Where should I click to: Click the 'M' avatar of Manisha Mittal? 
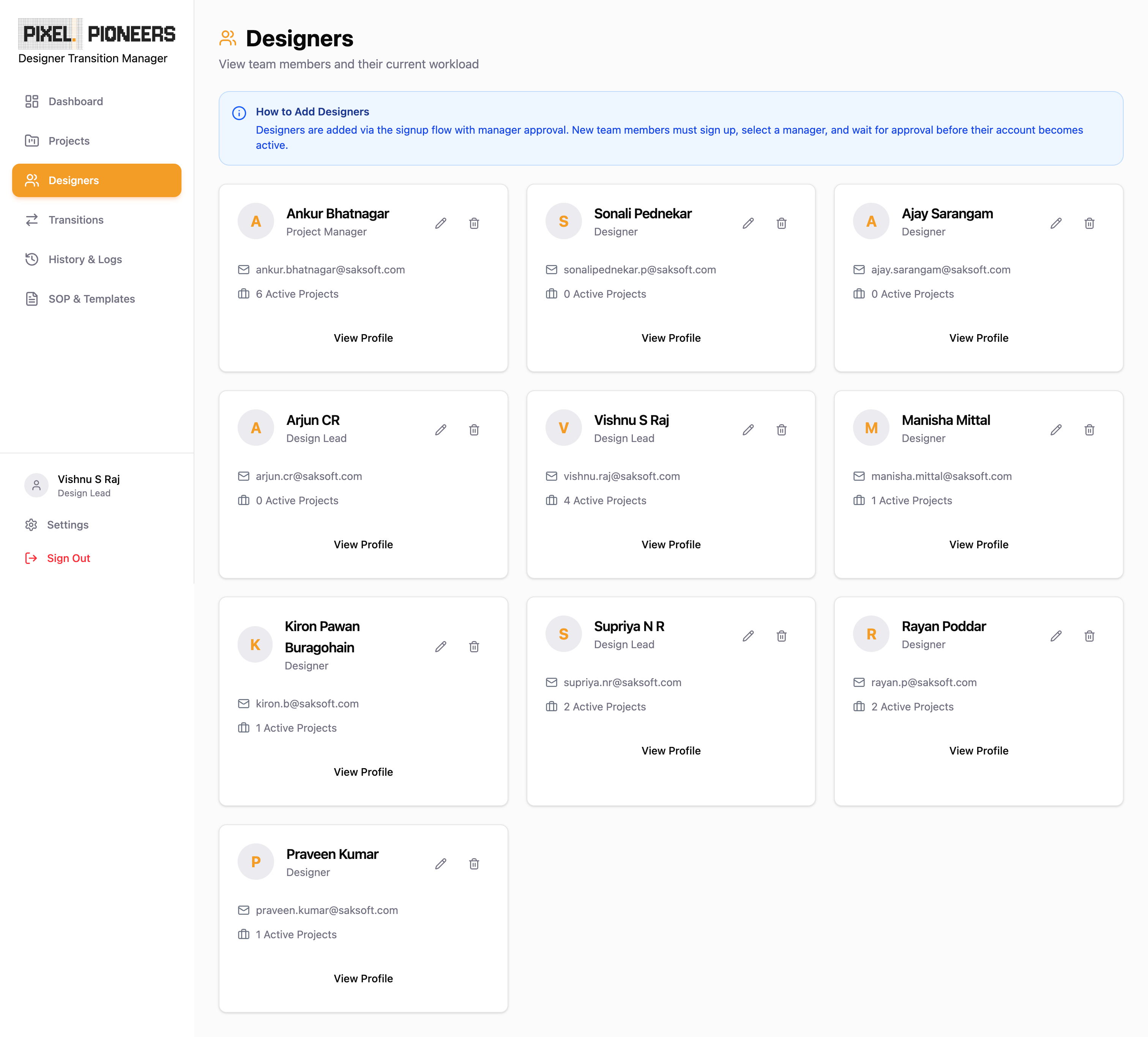tap(871, 428)
